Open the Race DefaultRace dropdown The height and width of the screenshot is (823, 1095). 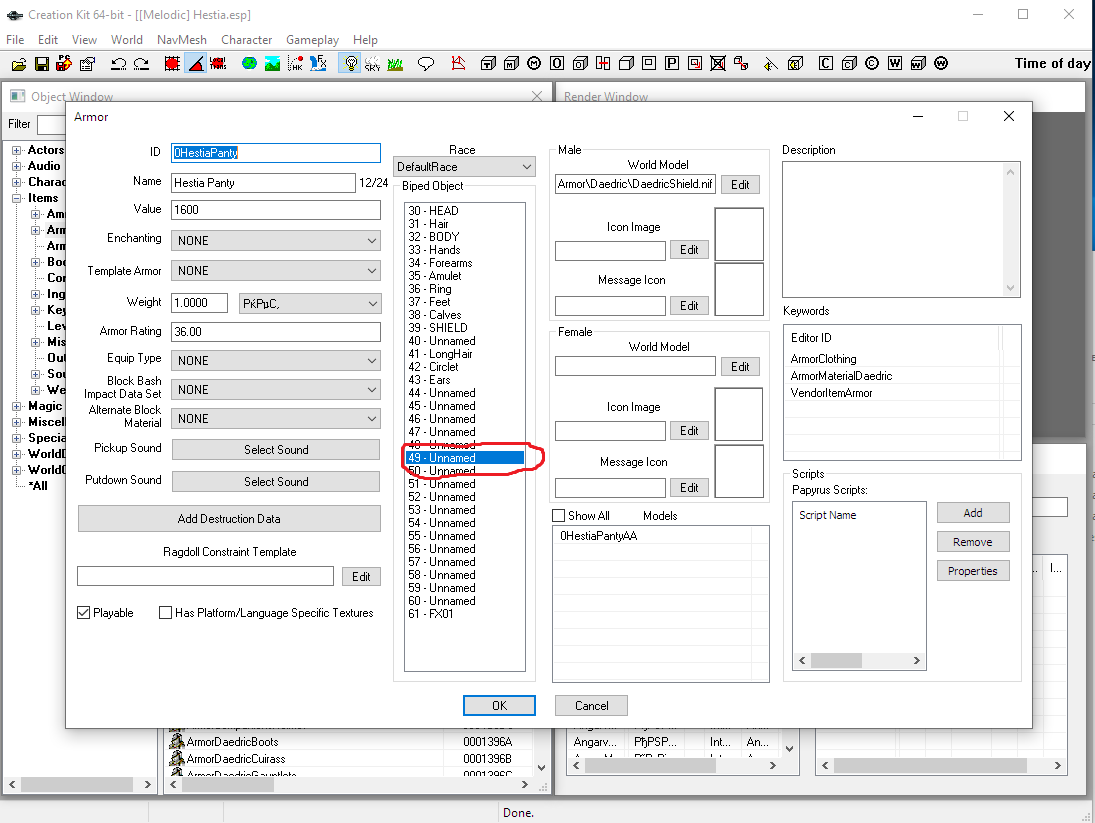(x=465, y=167)
